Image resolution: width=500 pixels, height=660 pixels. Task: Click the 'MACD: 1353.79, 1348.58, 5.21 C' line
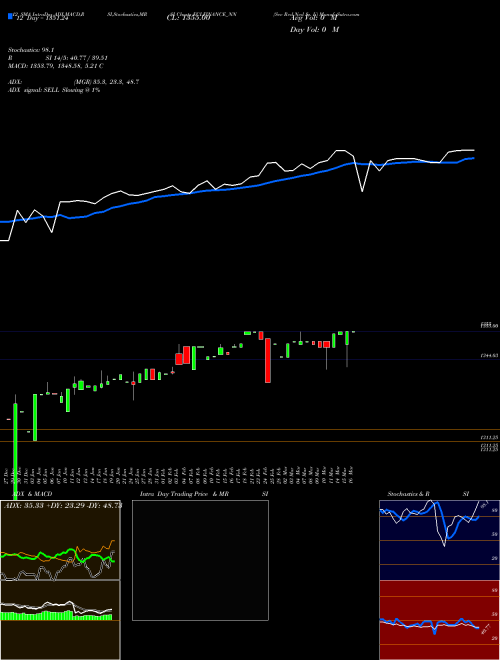(x=55, y=66)
